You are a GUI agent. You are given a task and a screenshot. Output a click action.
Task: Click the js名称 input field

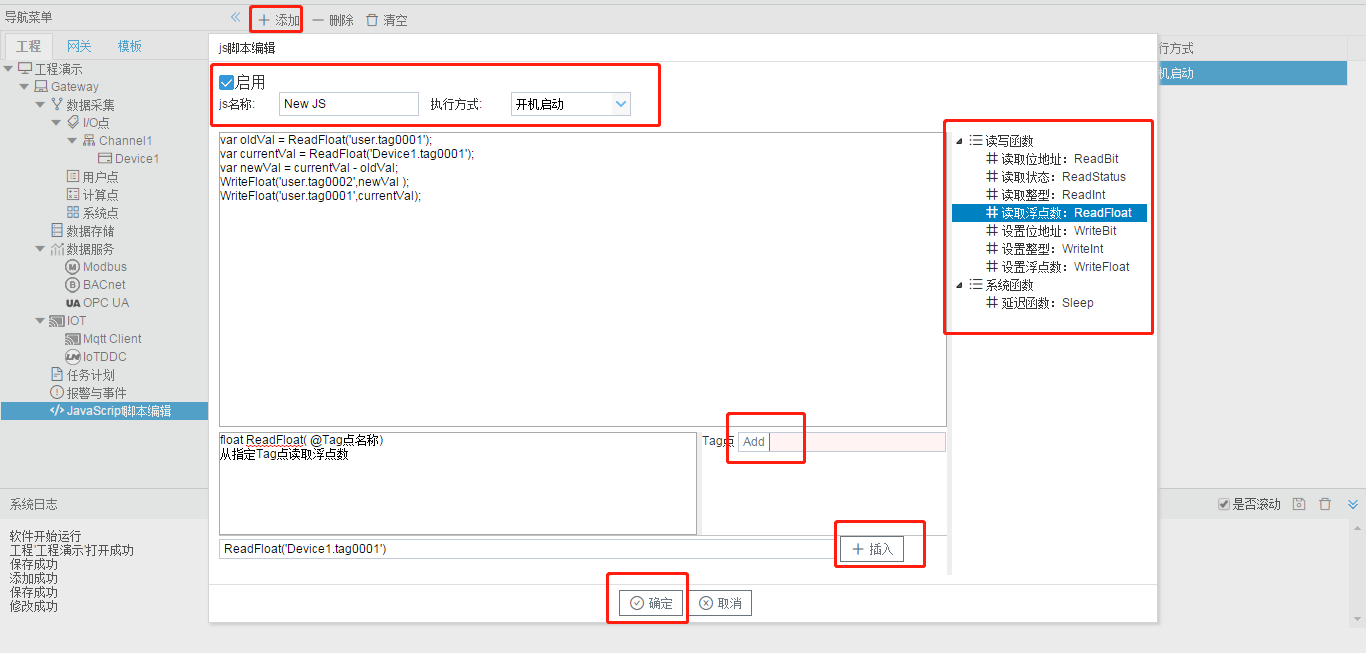click(348, 104)
